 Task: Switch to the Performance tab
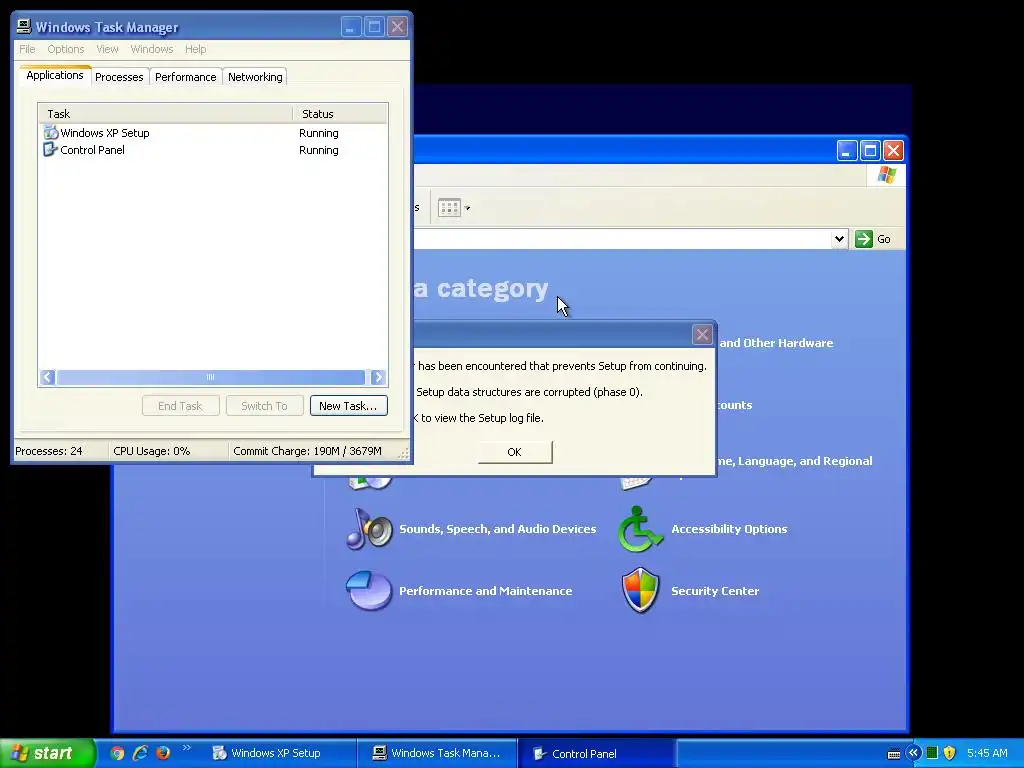185,77
